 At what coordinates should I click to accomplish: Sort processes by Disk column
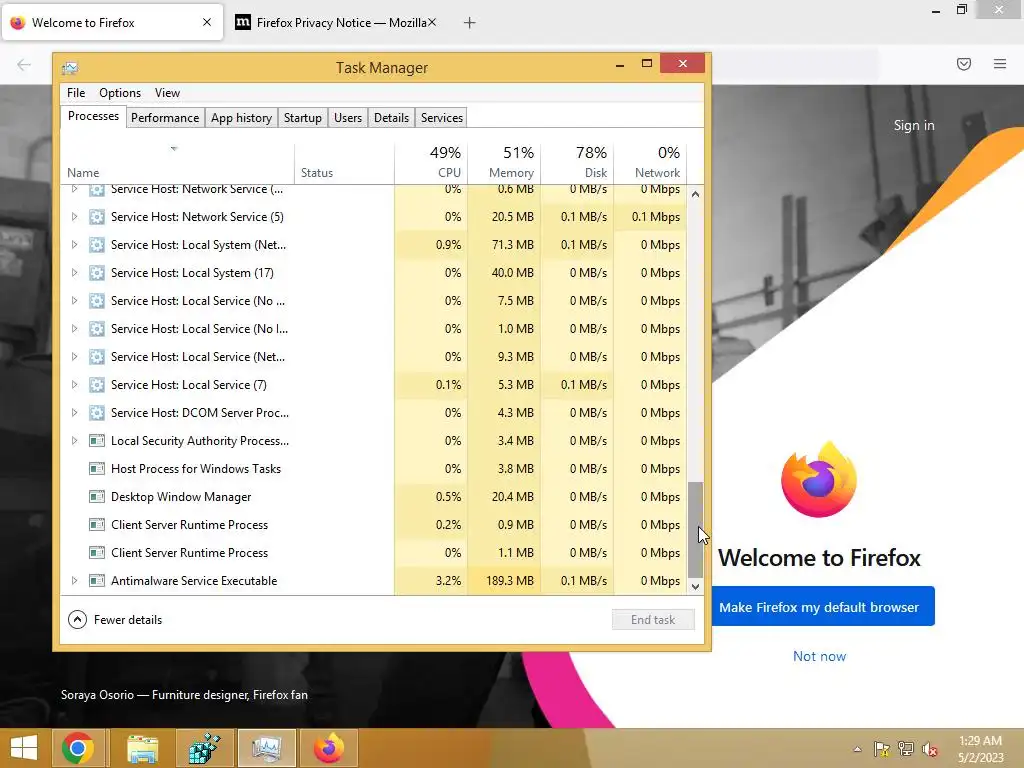click(577, 162)
